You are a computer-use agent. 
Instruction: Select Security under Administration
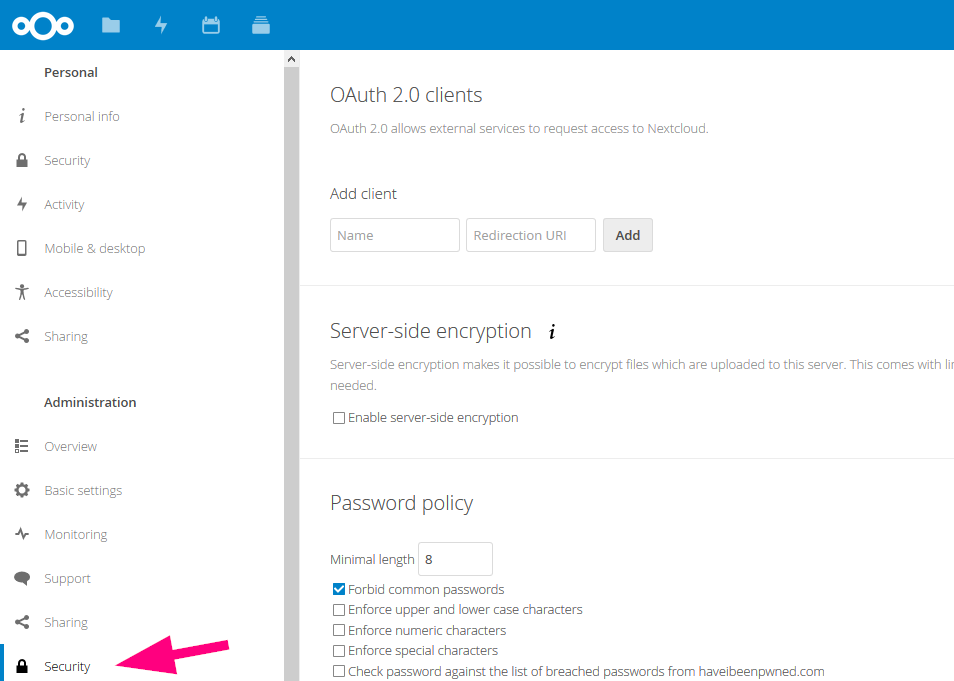(67, 665)
